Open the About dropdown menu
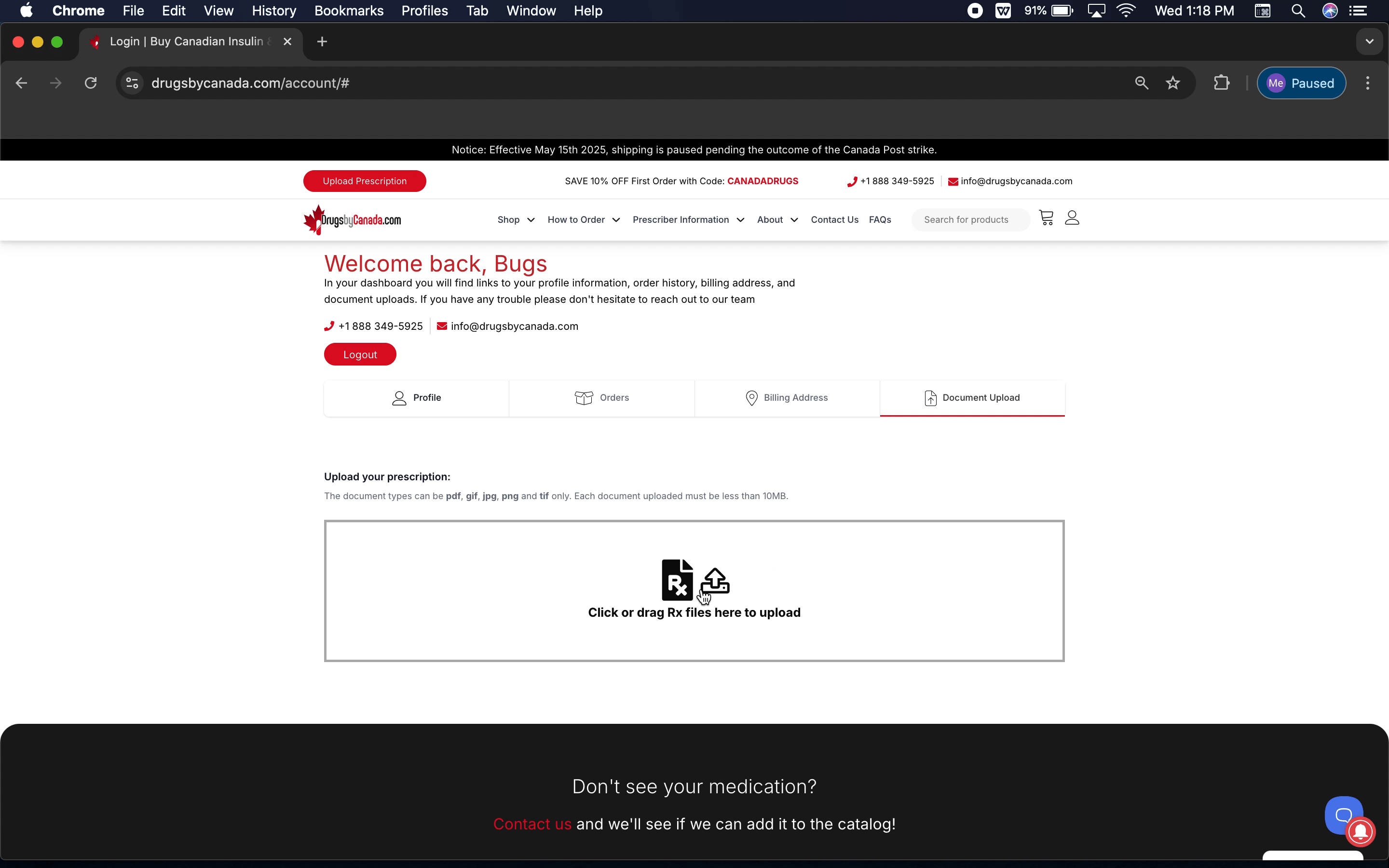 click(x=776, y=220)
